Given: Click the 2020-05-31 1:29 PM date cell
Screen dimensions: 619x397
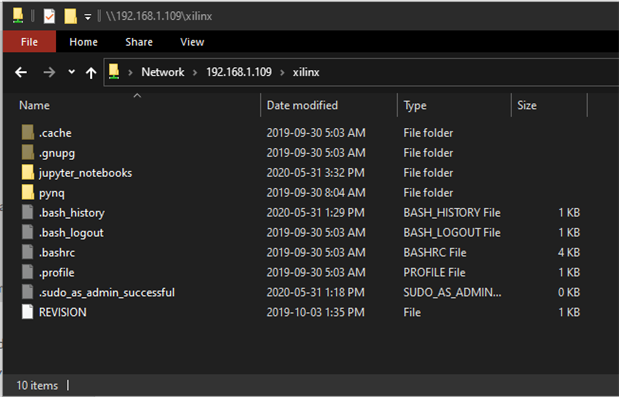Looking at the screenshot, I should (x=315, y=213).
